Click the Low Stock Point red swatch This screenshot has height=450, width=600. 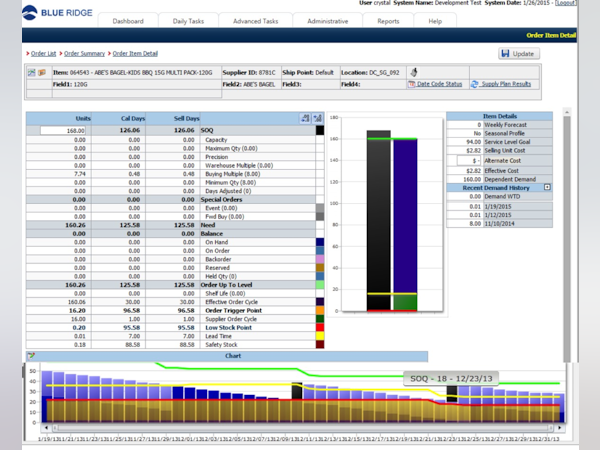pyautogui.click(x=320, y=328)
